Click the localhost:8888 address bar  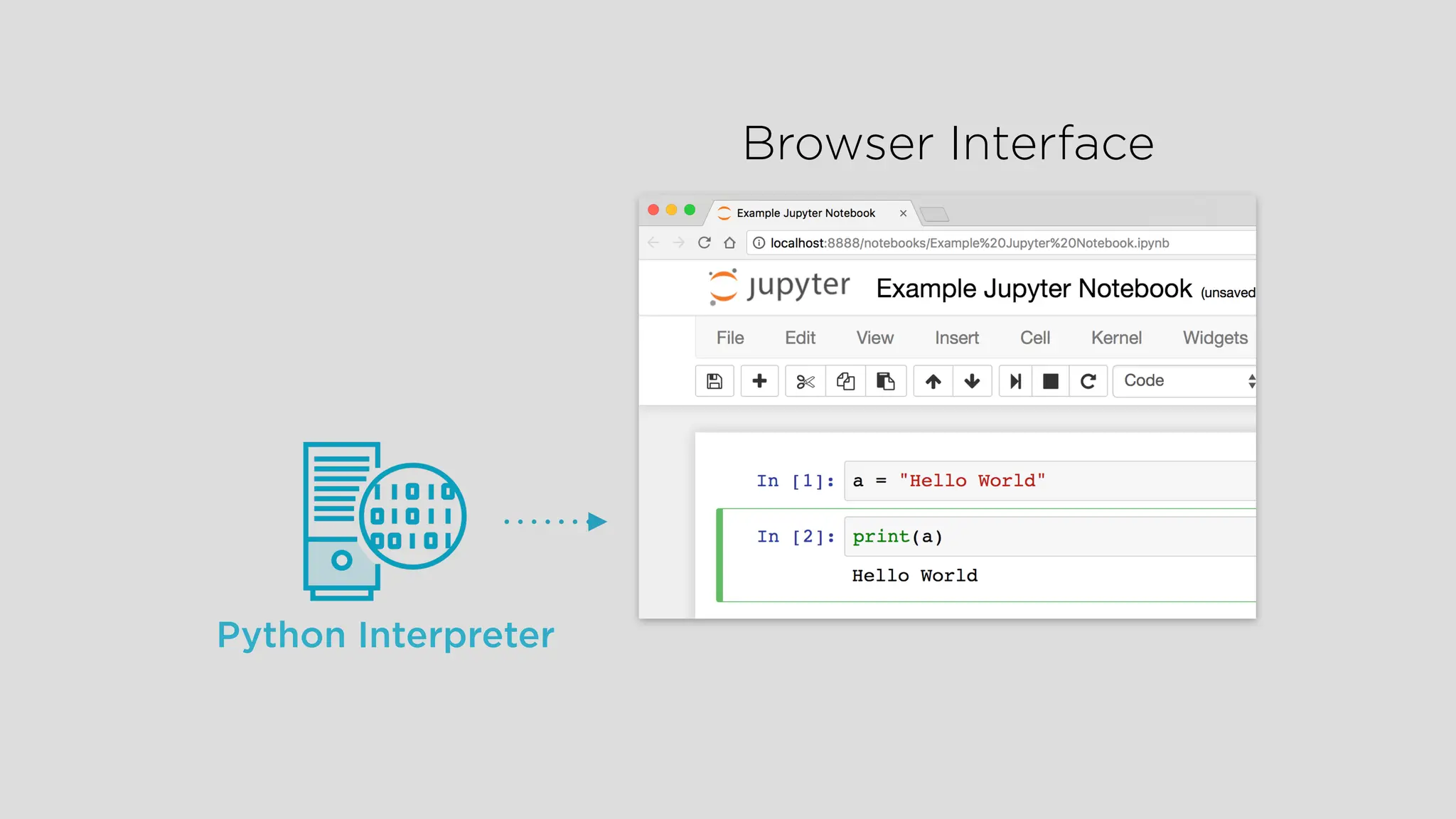coord(1002,243)
